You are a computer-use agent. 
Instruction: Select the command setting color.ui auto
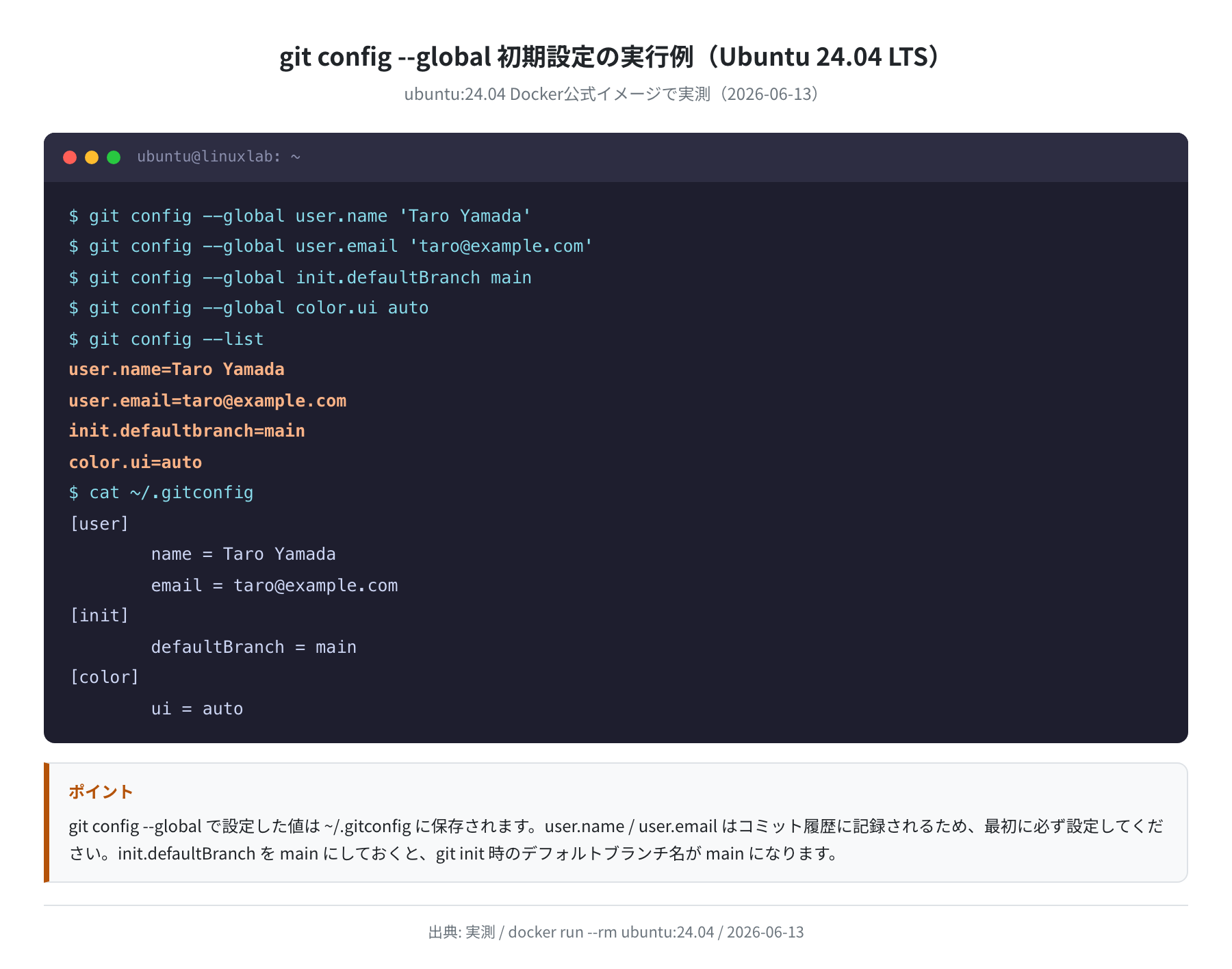coord(248,308)
